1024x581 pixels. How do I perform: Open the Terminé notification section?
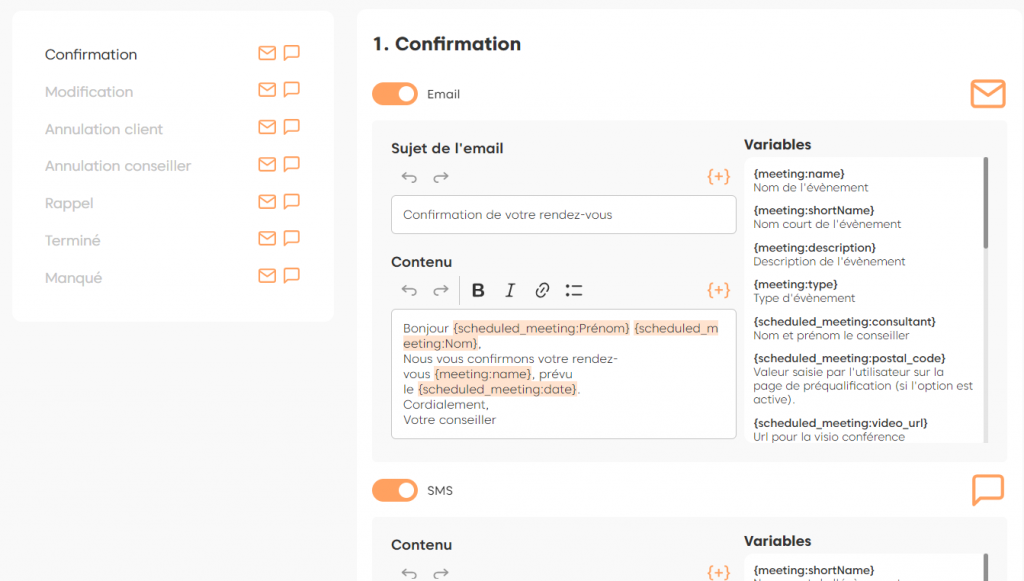73,241
